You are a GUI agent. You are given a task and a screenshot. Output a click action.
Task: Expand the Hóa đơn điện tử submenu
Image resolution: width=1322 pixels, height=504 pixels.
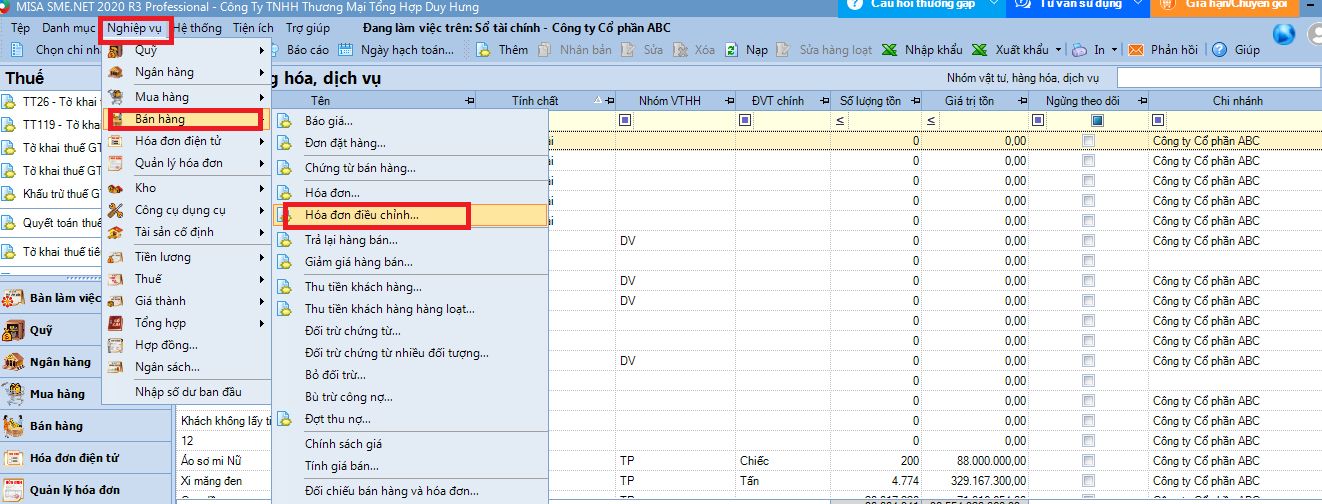[262, 141]
